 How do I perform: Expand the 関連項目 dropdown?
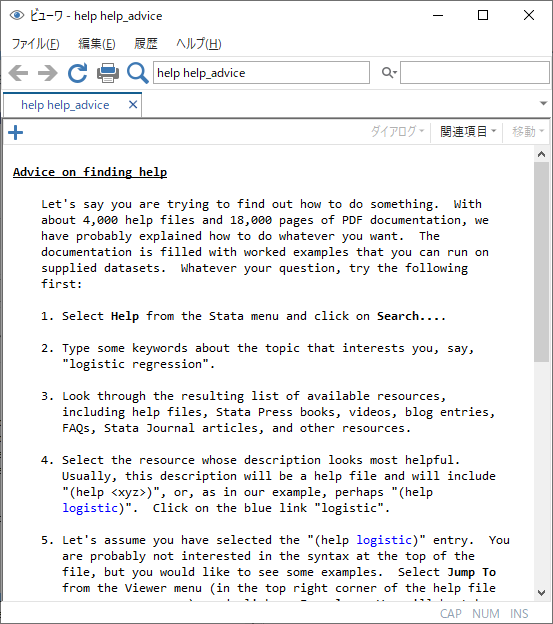pos(468,131)
